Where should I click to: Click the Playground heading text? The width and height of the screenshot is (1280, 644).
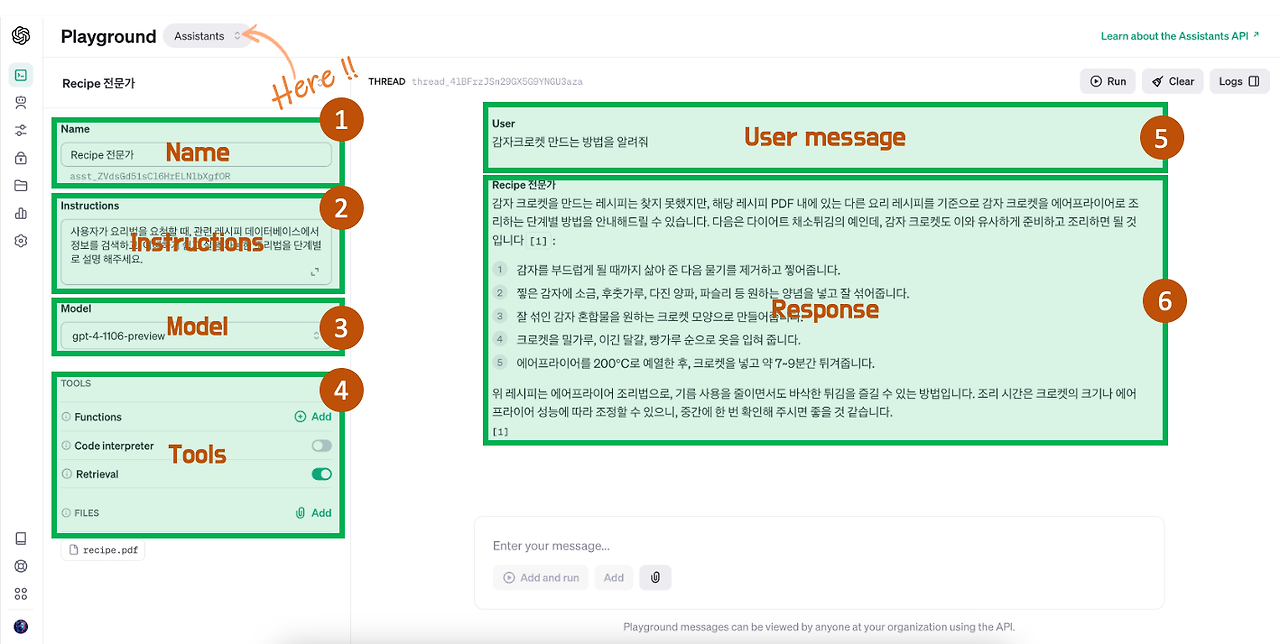click(x=108, y=37)
